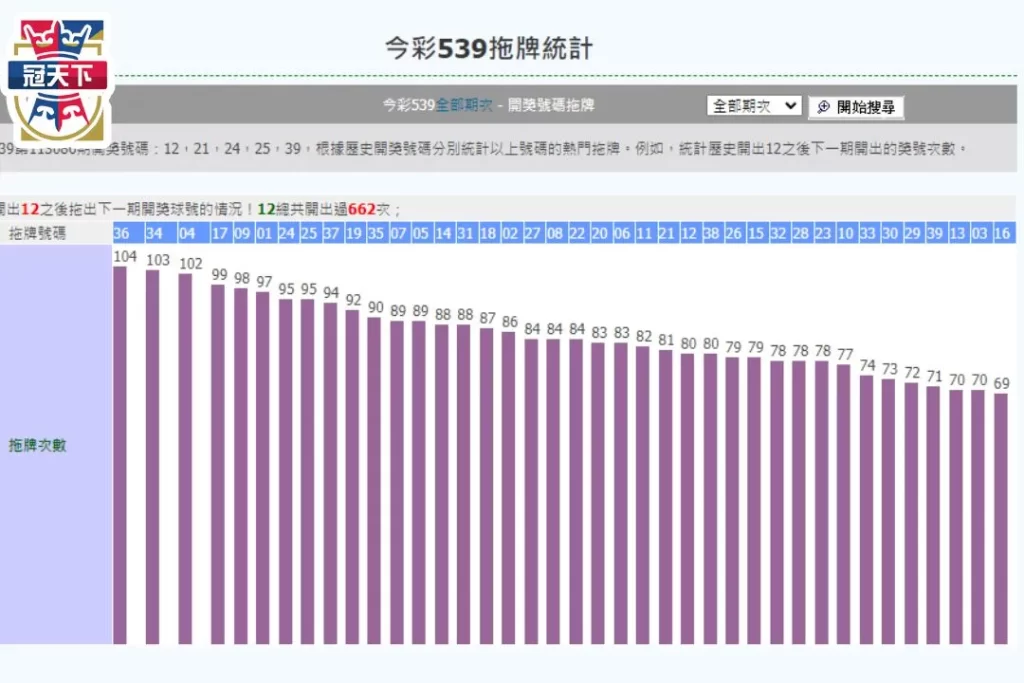Click number 04 header cell
This screenshot has width=1024, height=683.
[x=186, y=233]
